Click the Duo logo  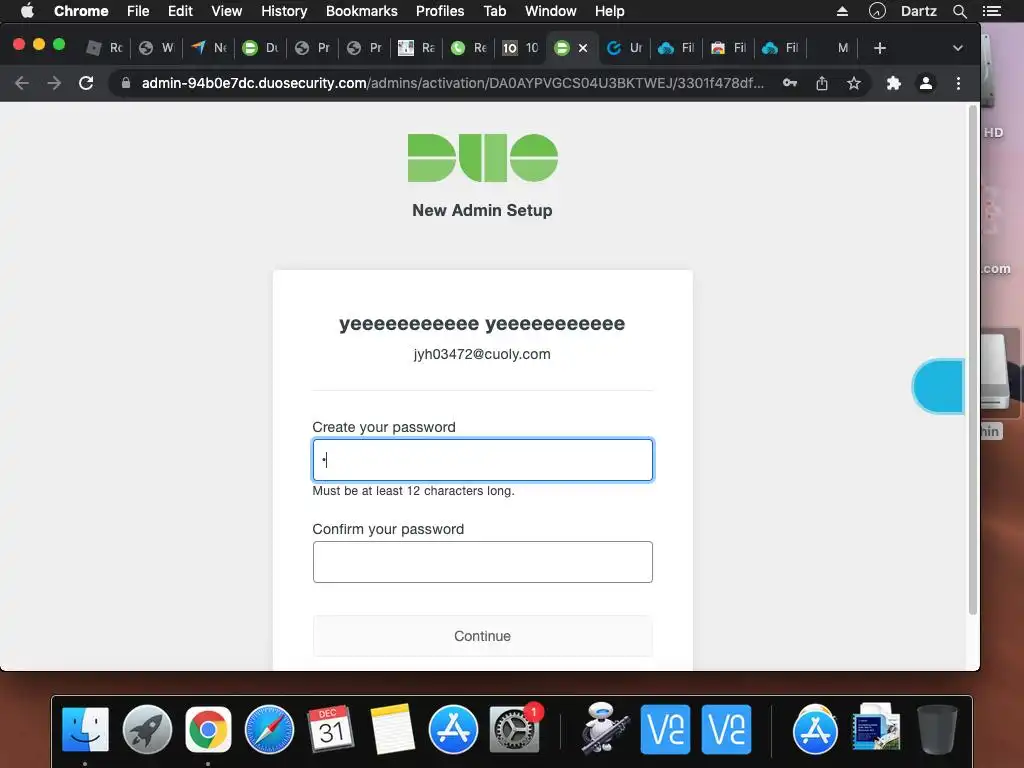pyautogui.click(x=483, y=157)
